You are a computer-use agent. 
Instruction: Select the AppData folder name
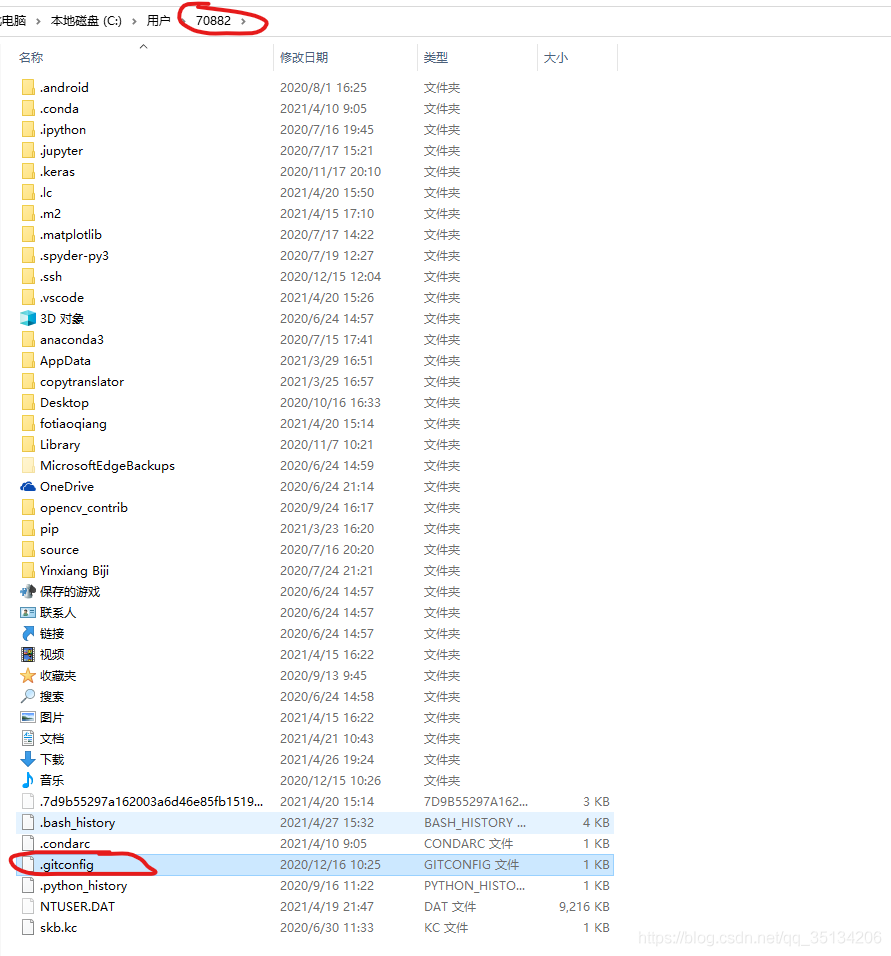coord(65,360)
